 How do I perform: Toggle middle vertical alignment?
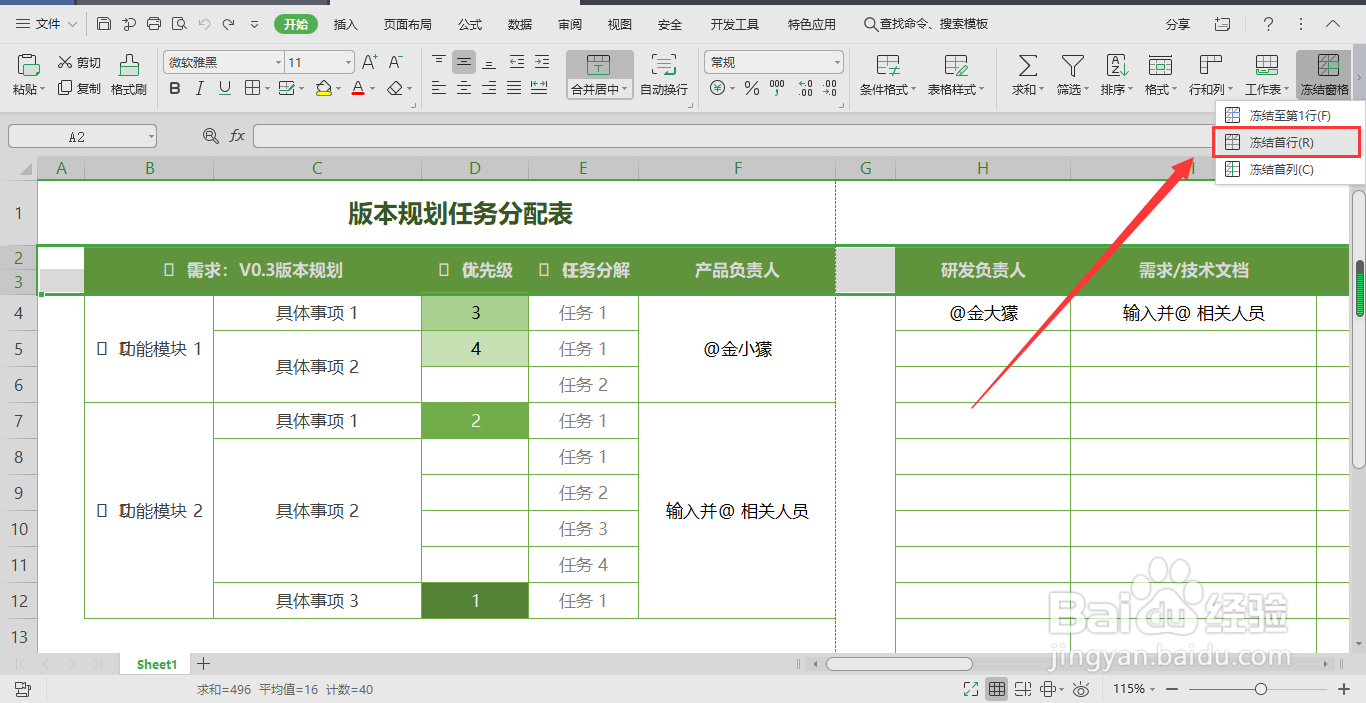click(x=463, y=62)
